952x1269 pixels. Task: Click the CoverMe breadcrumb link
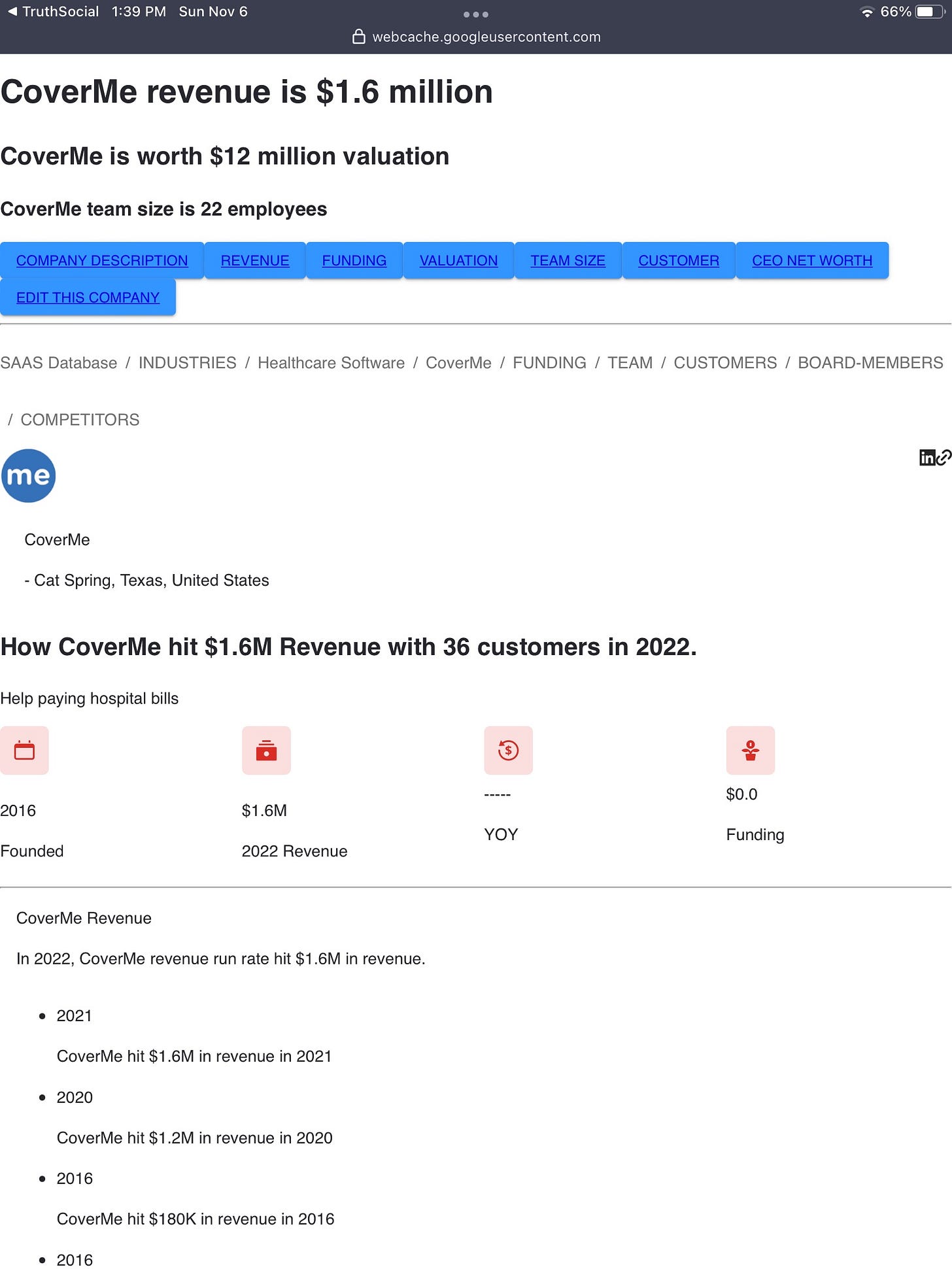pyautogui.click(x=458, y=363)
